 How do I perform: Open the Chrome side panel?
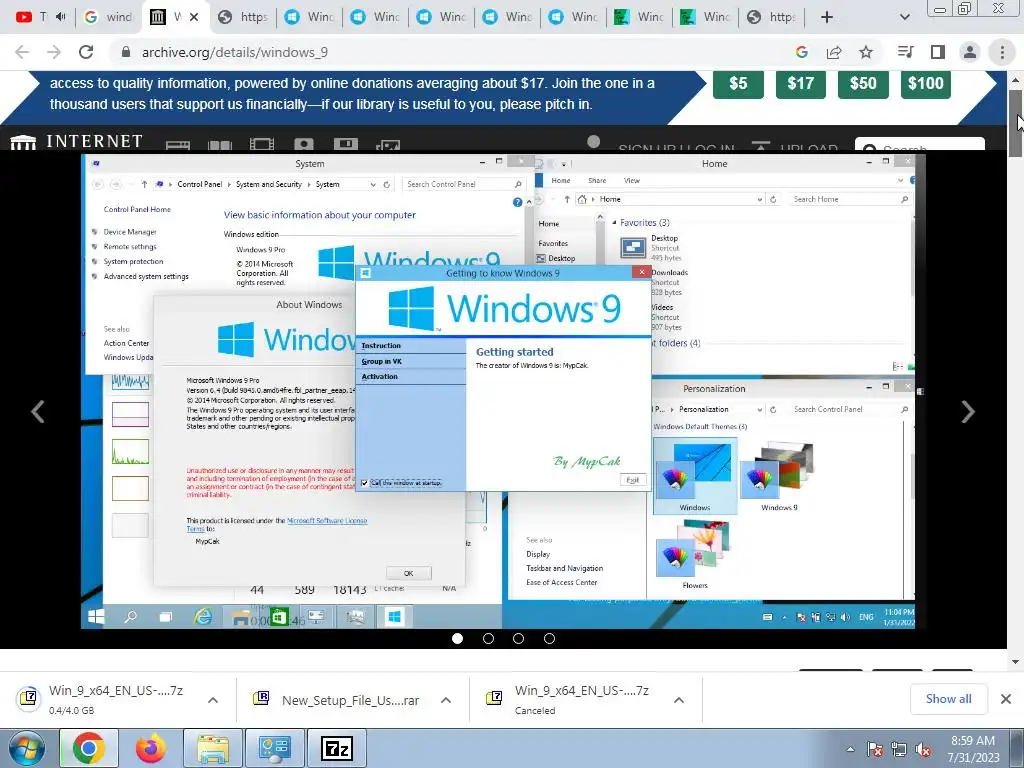point(938,52)
